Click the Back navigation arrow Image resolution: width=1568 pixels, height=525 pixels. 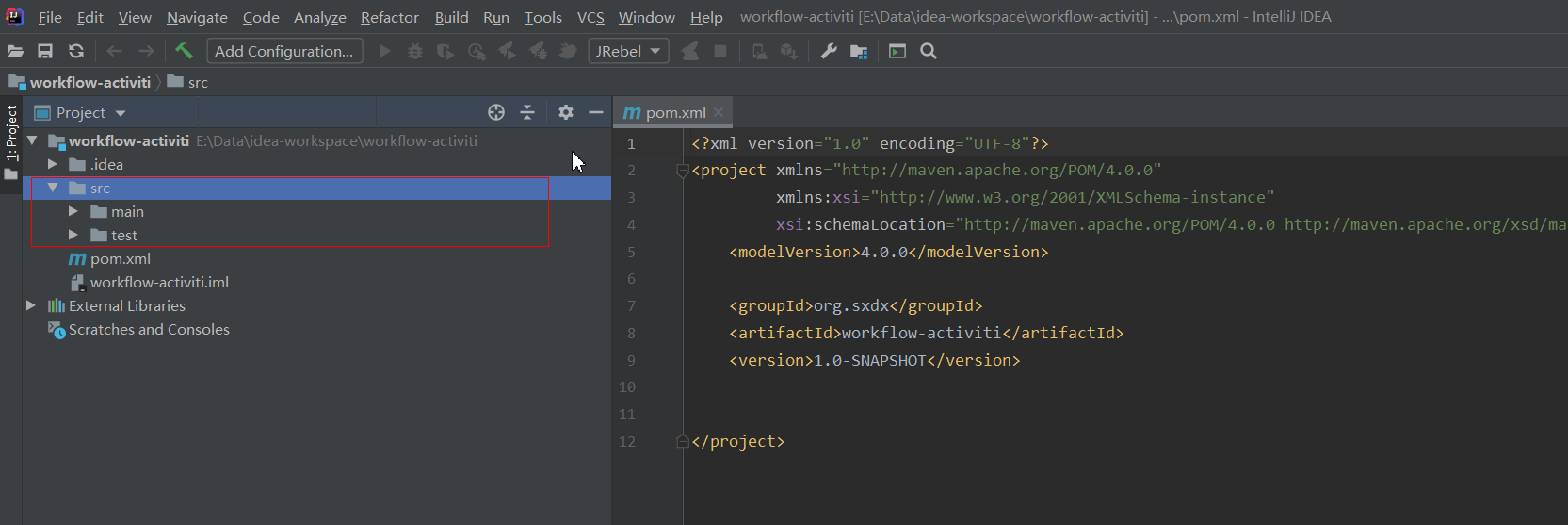tap(115, 51)
